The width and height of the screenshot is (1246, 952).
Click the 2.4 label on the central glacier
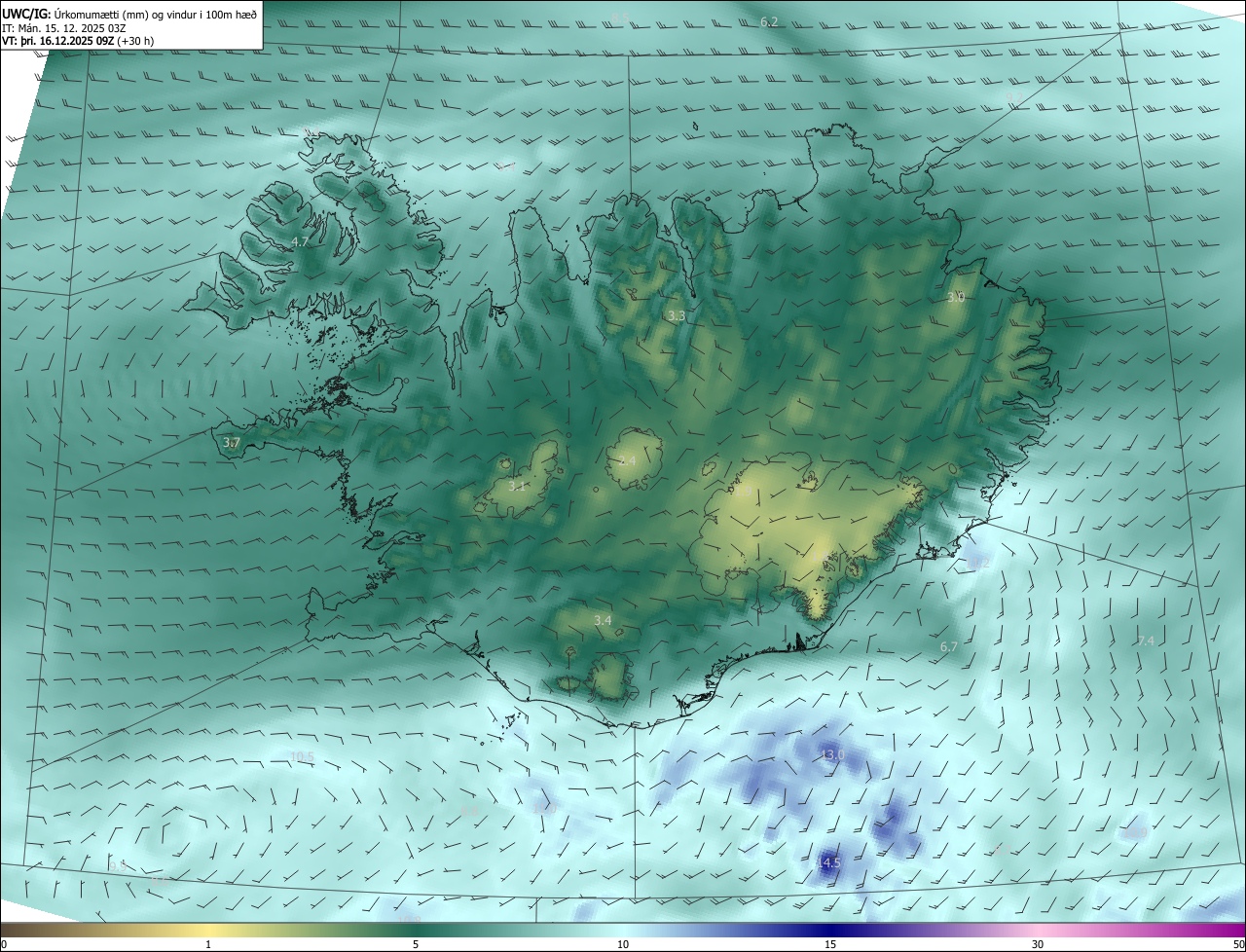tap(627, 461)
